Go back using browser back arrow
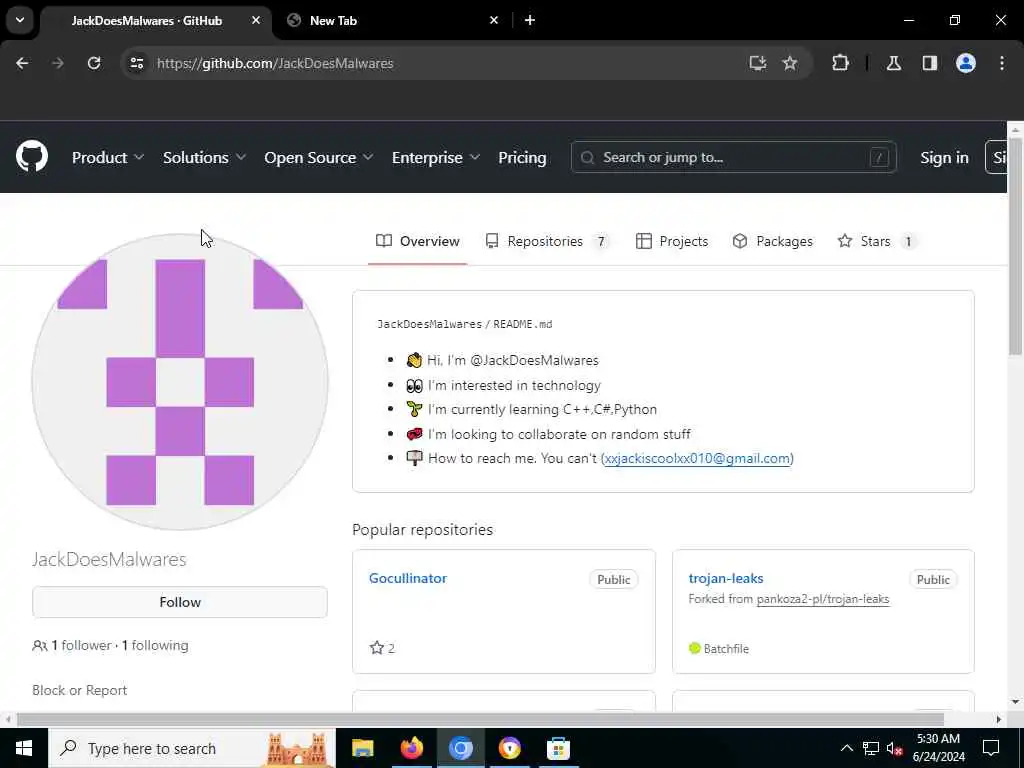Image resolution: width=1024 pixels, height=768 pixels. (x=22, y=63)
